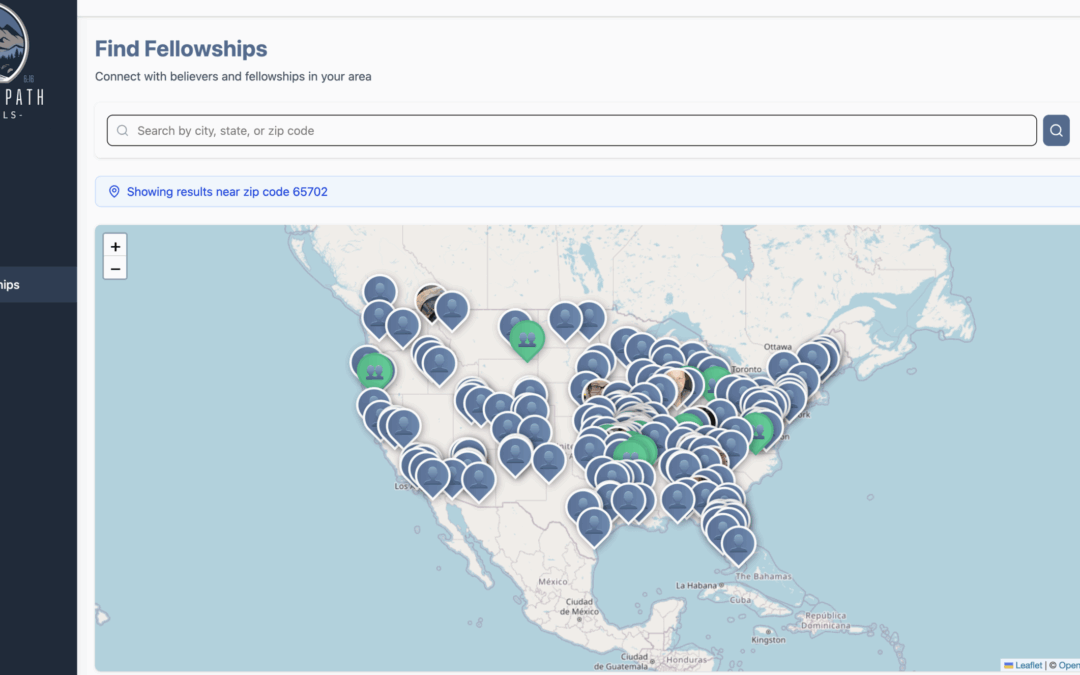
Task: Click the search by city, state, or zip field
Action: 571,131
